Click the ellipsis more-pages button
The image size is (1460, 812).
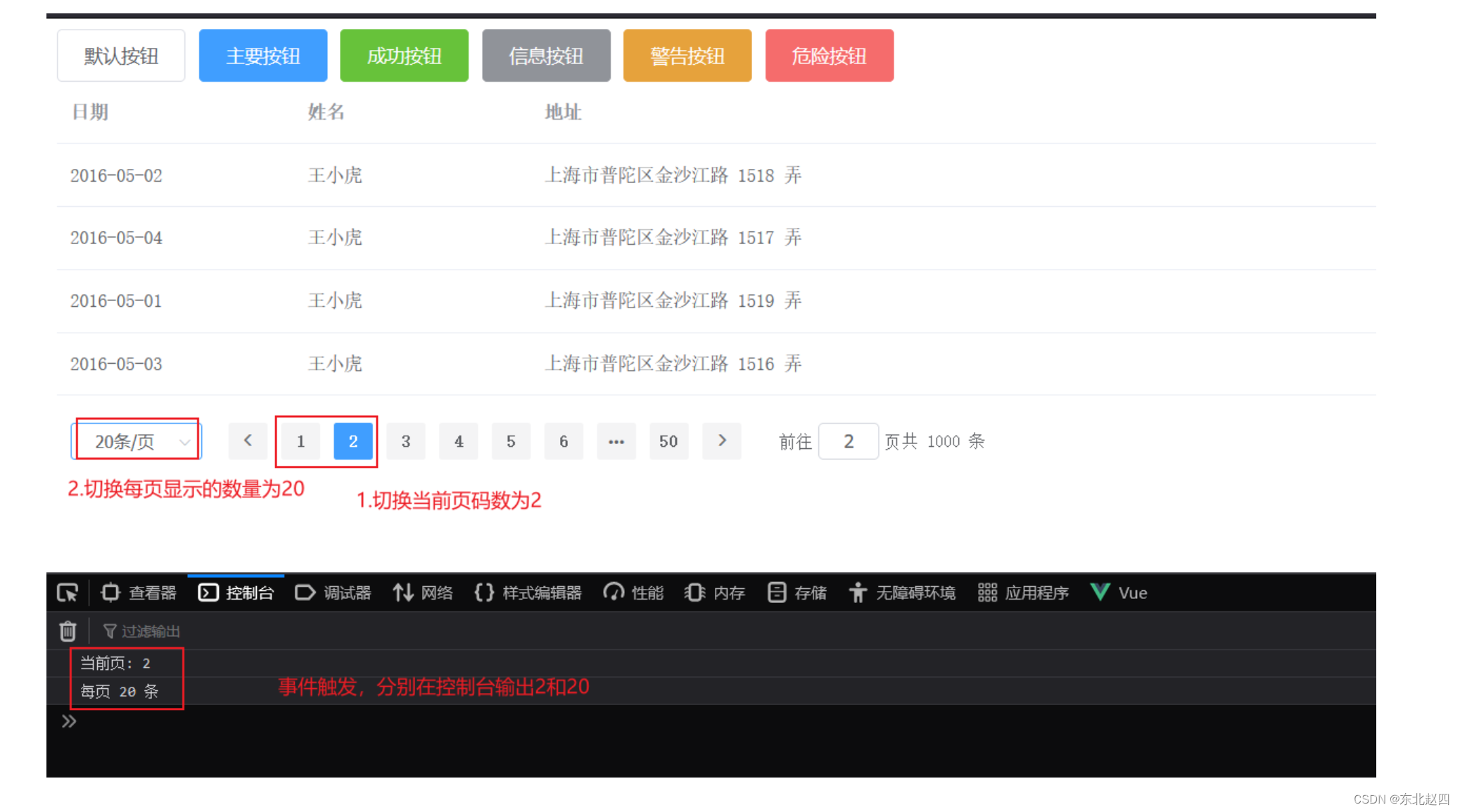pos(616,441)
